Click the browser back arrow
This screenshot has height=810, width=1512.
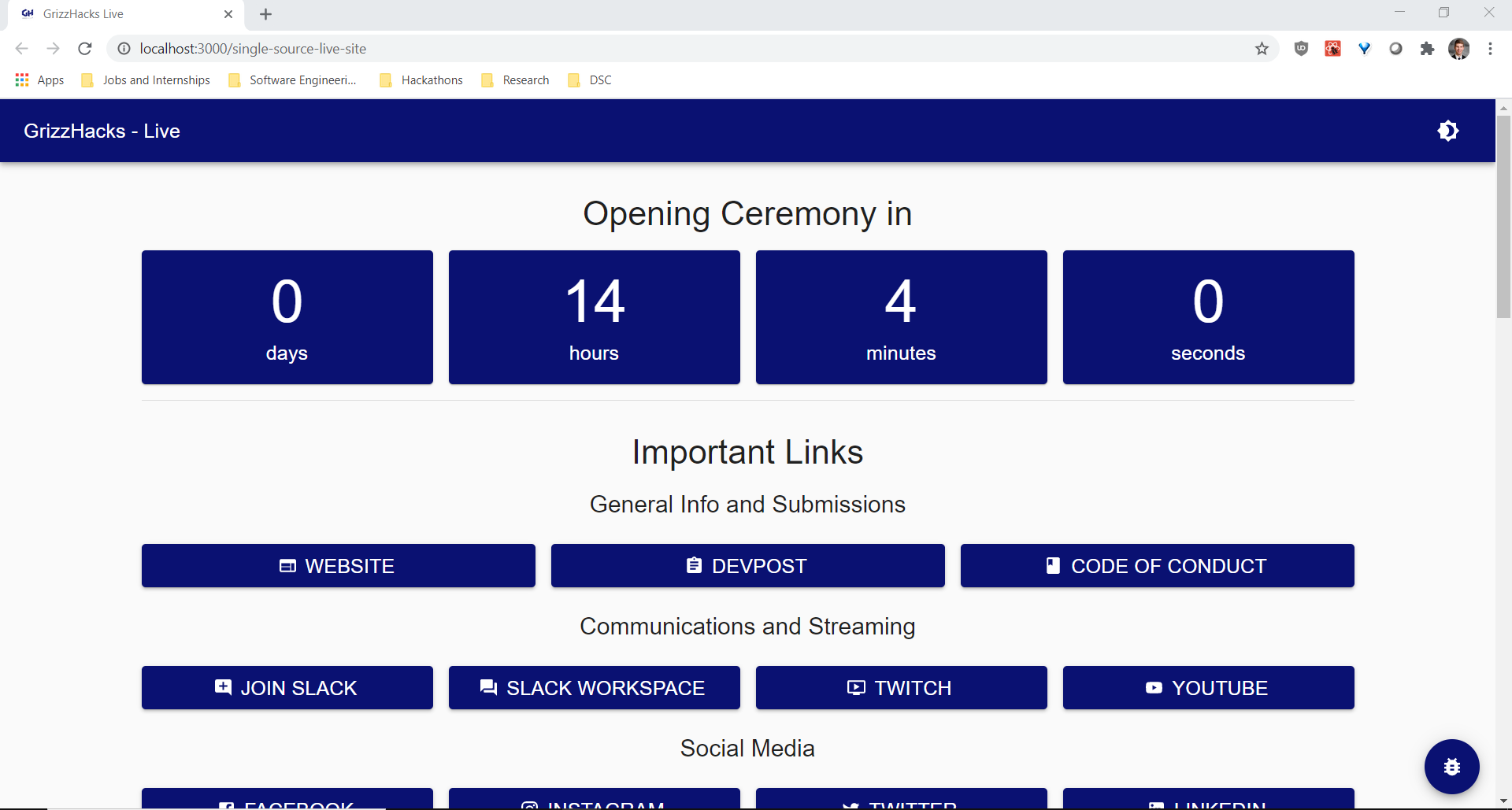[21, 49]
